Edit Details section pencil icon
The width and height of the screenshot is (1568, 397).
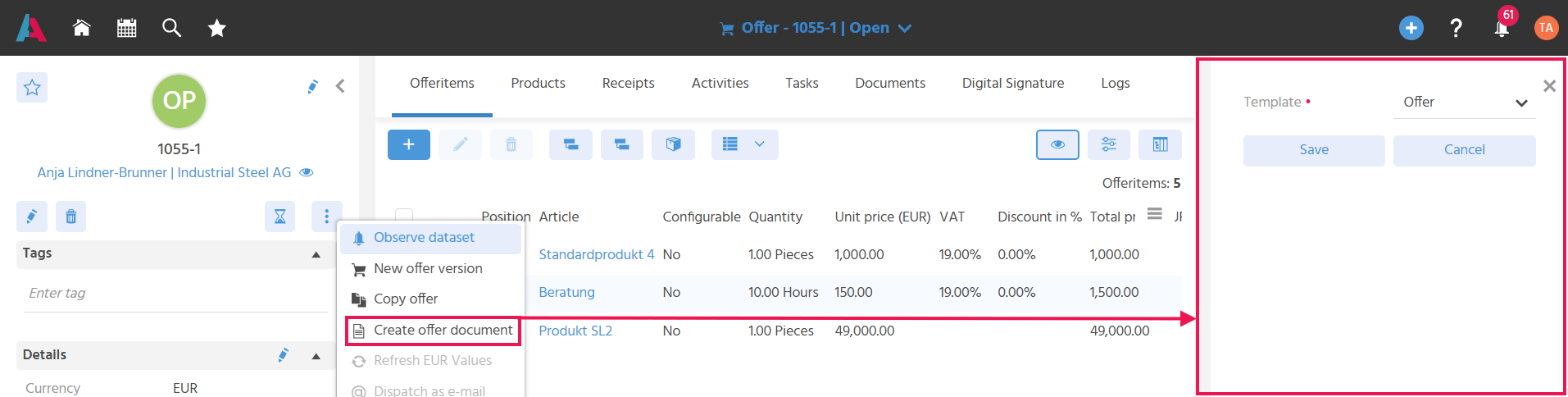pos(284,355)
